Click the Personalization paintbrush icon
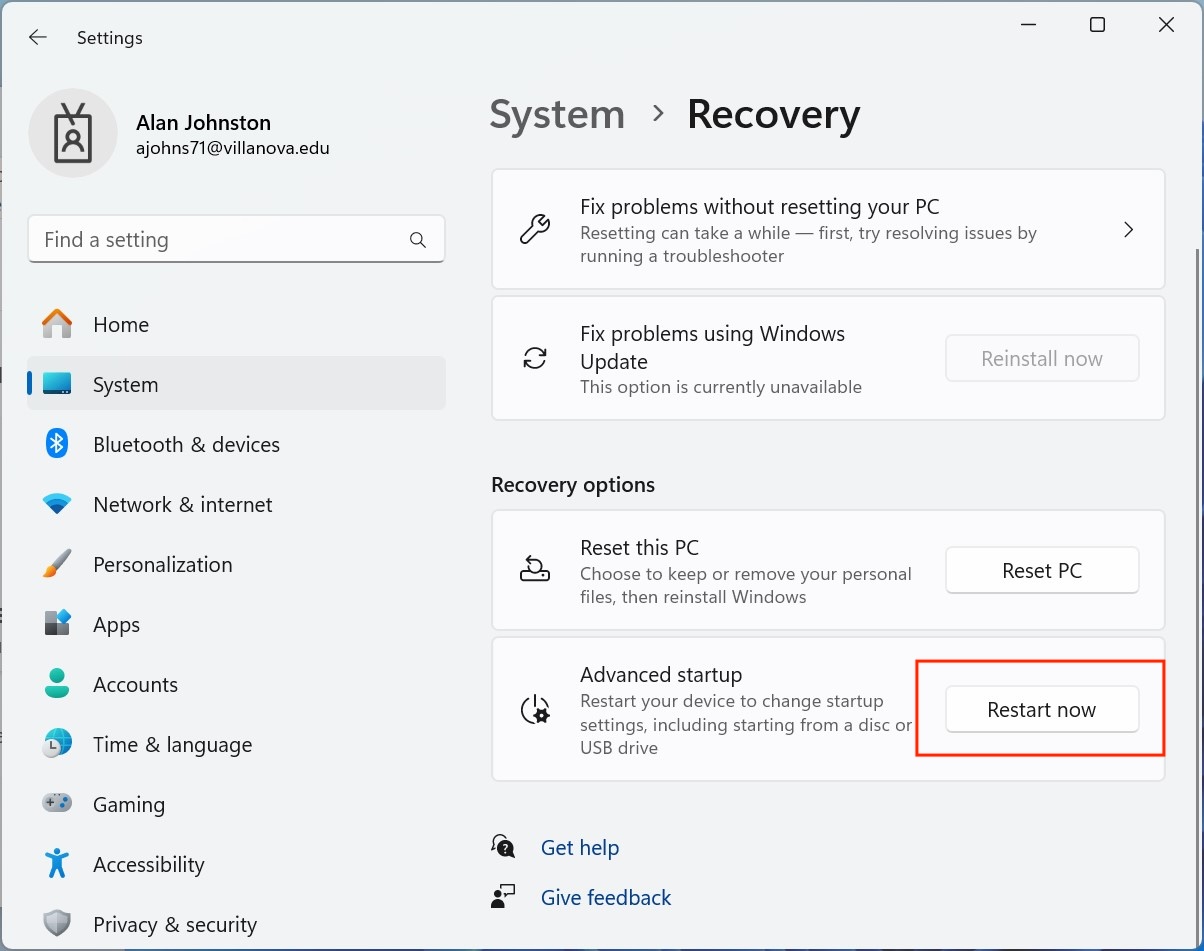This screenshot has width=1204, height=951. pyautogui.click(x=57, y=564)
